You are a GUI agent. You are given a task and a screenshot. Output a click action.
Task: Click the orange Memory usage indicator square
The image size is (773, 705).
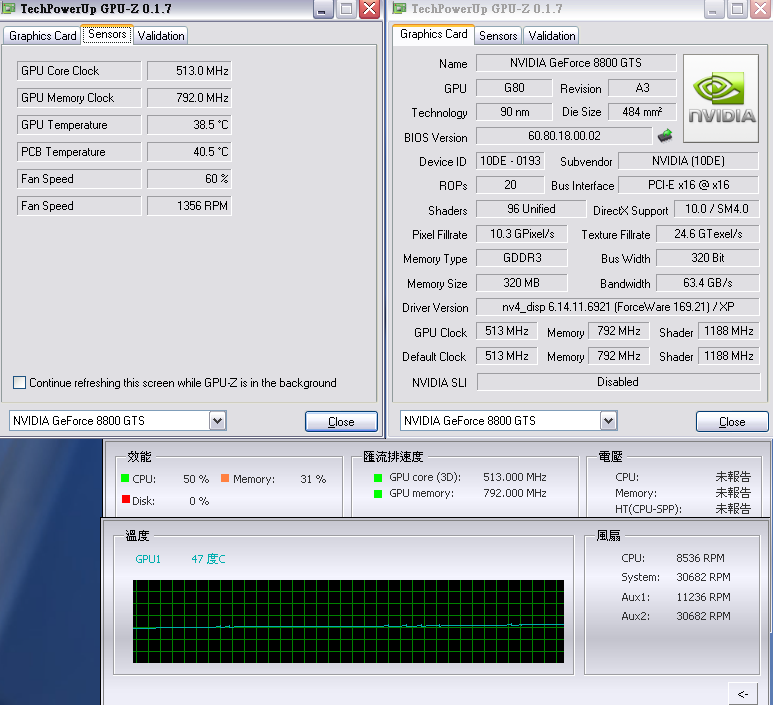coord(226,479)
